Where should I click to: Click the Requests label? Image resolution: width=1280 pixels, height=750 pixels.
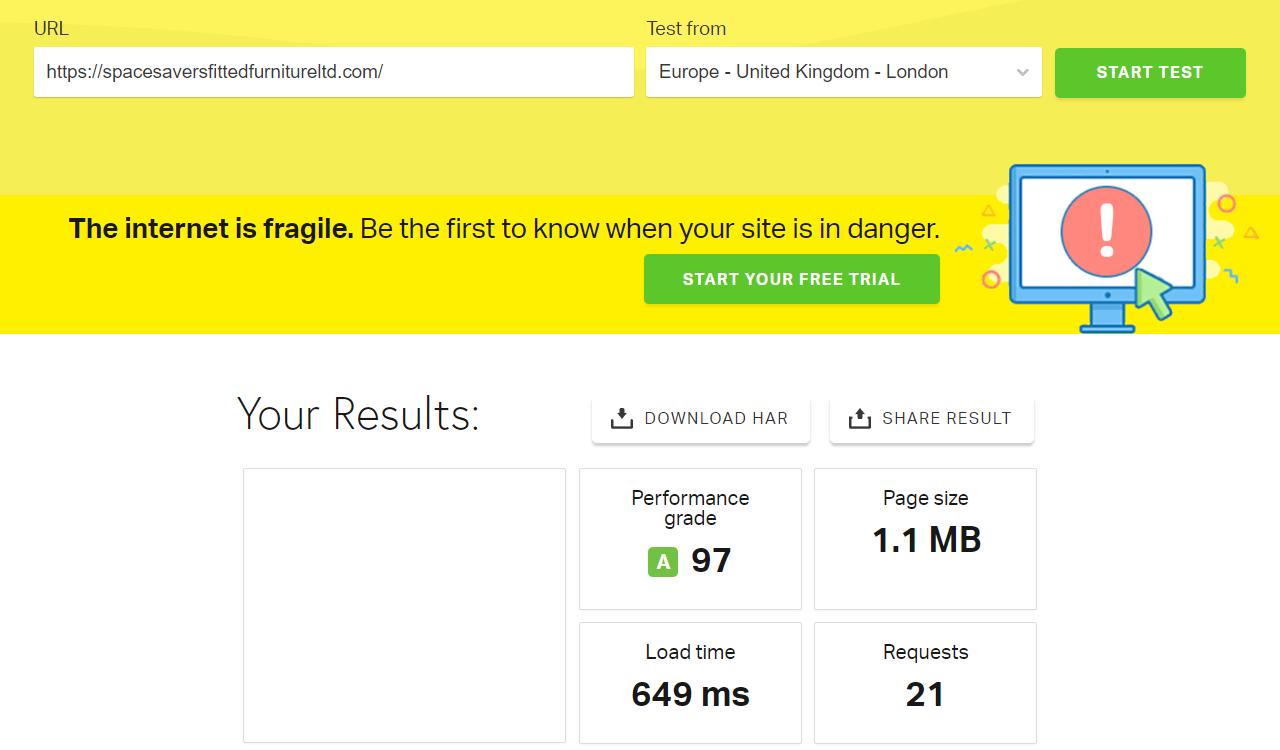pyautogui.click(x=926, y=652)
